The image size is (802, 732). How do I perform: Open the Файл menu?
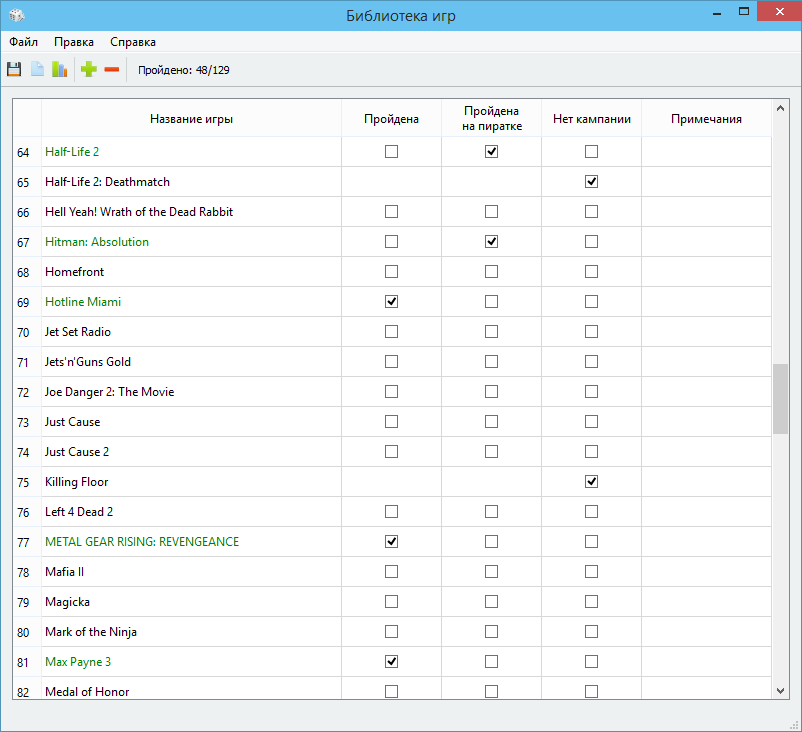point(24,42)
